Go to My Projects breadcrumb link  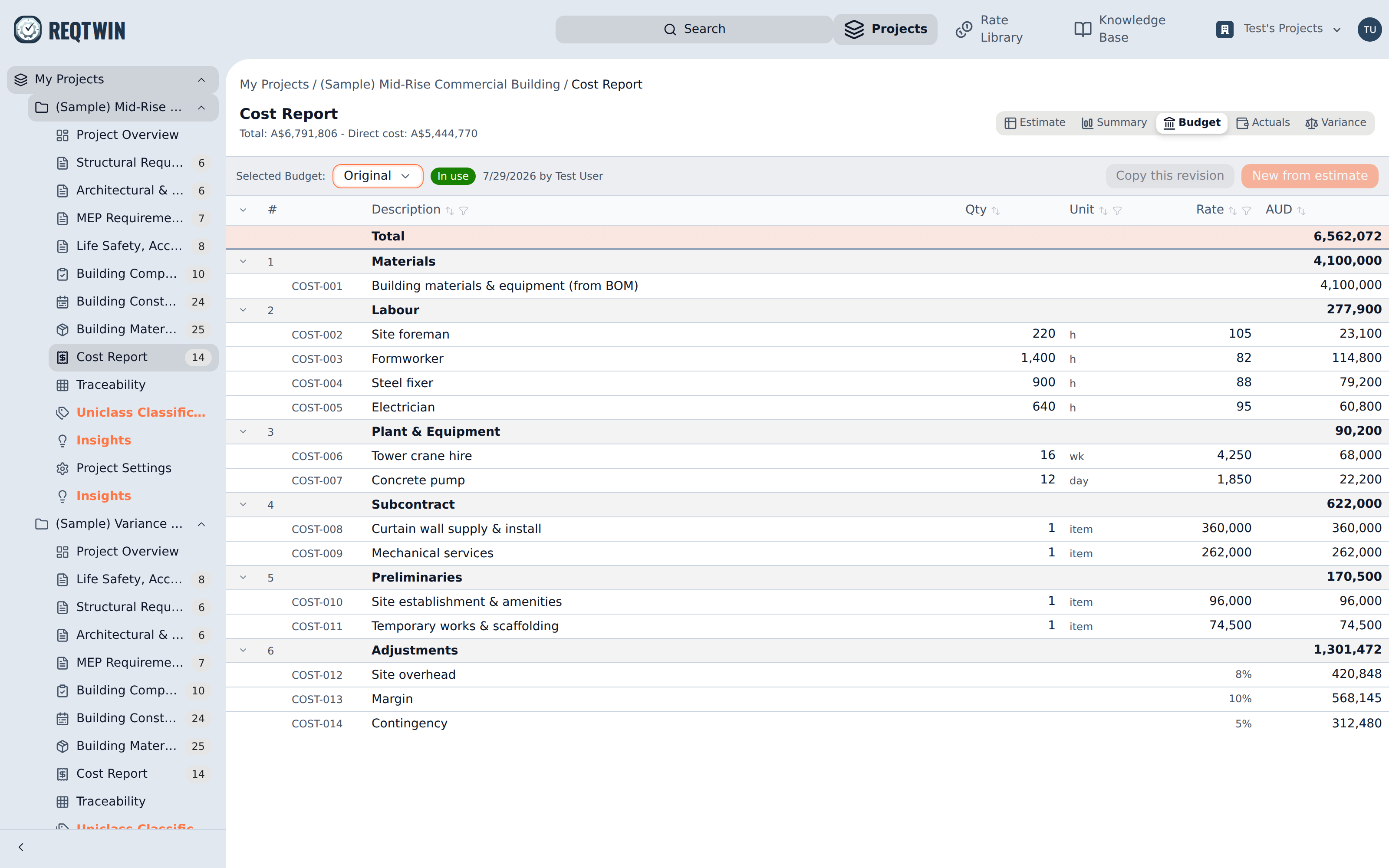tap(274, 84)
